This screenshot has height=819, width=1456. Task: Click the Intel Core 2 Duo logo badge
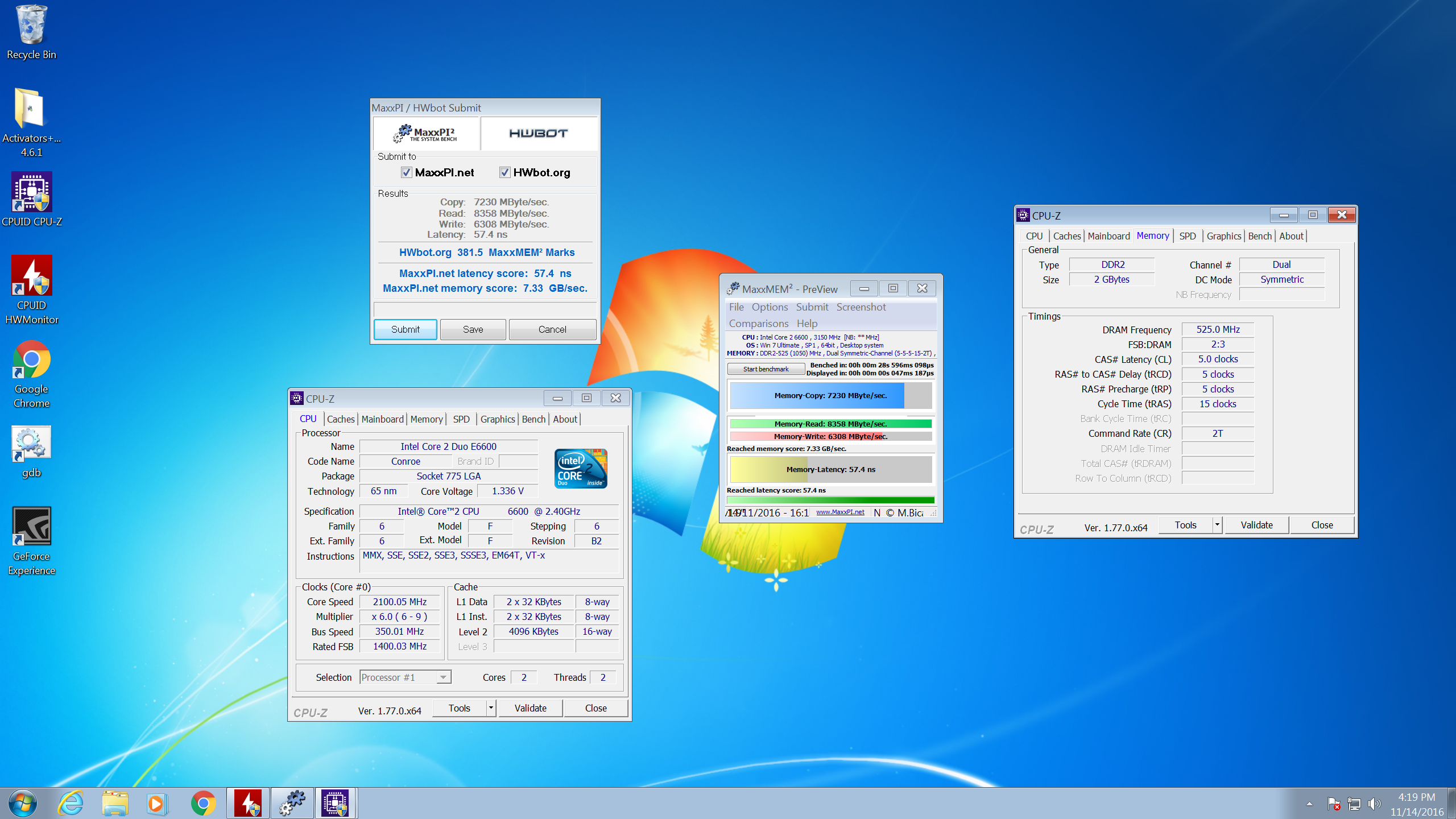tap(581, 469)
